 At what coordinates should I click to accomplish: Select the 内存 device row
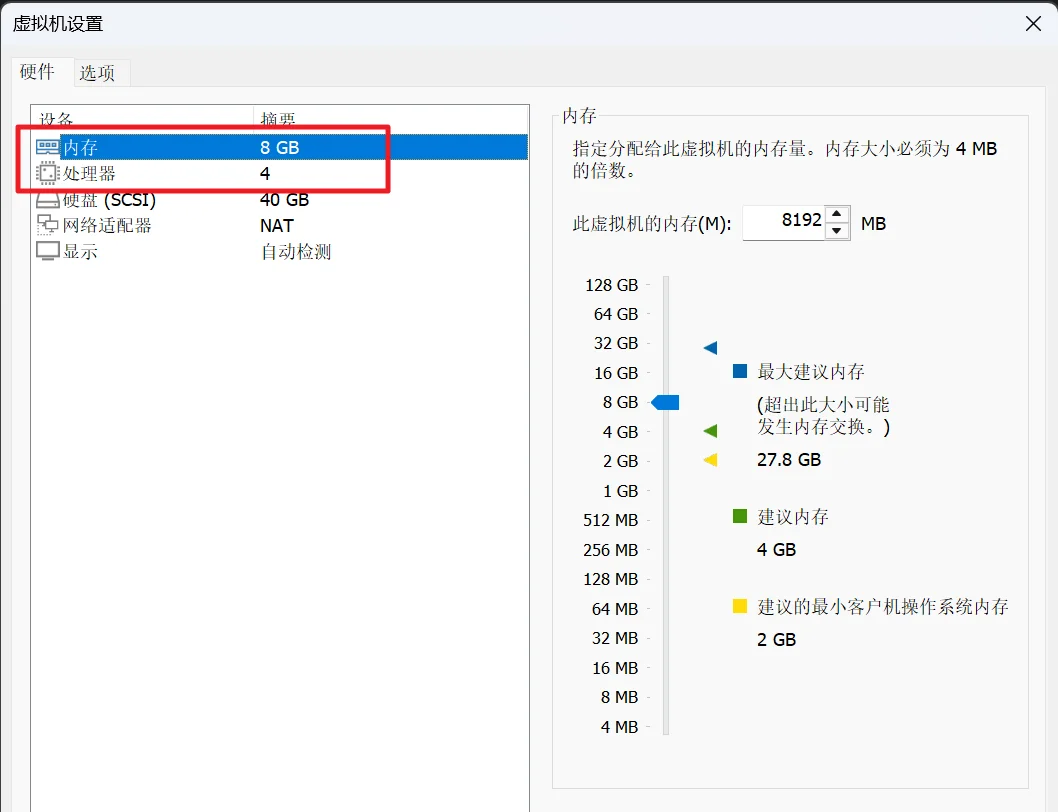[279, 147]
